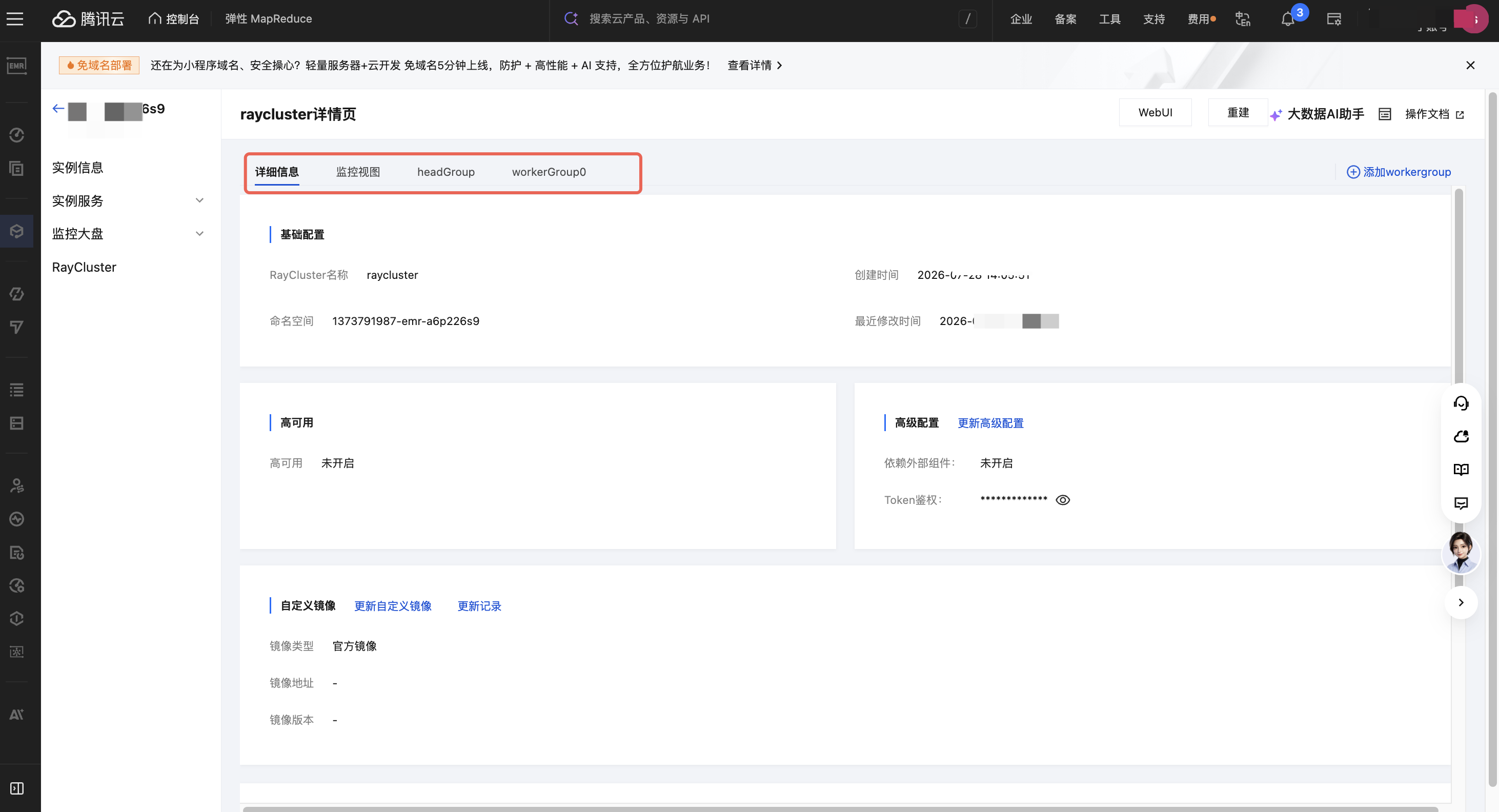Open the documentation book floating icon

[1461, 470]
